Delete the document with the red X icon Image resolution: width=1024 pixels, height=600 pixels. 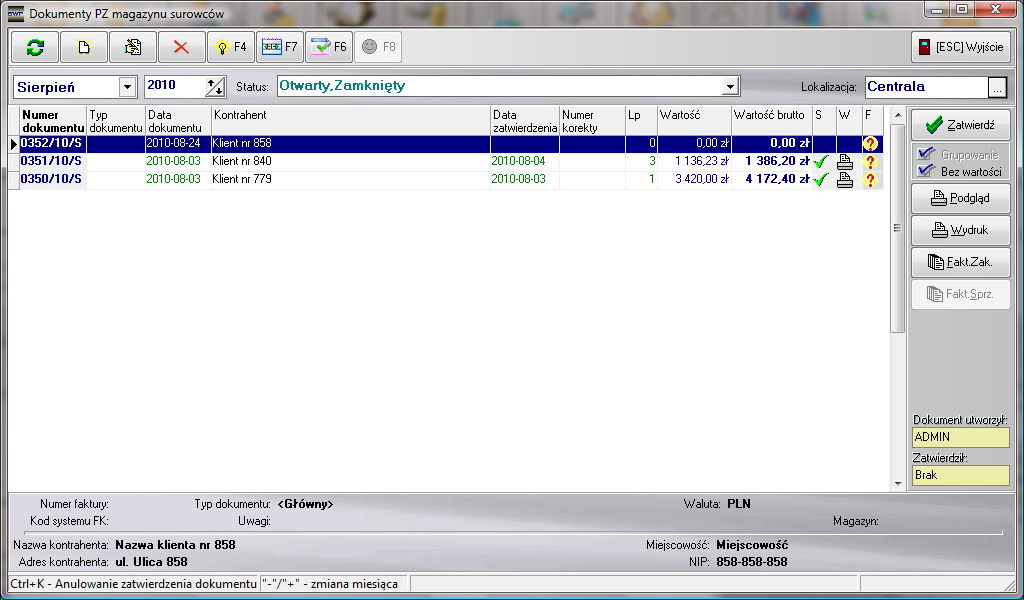[181, 47]
